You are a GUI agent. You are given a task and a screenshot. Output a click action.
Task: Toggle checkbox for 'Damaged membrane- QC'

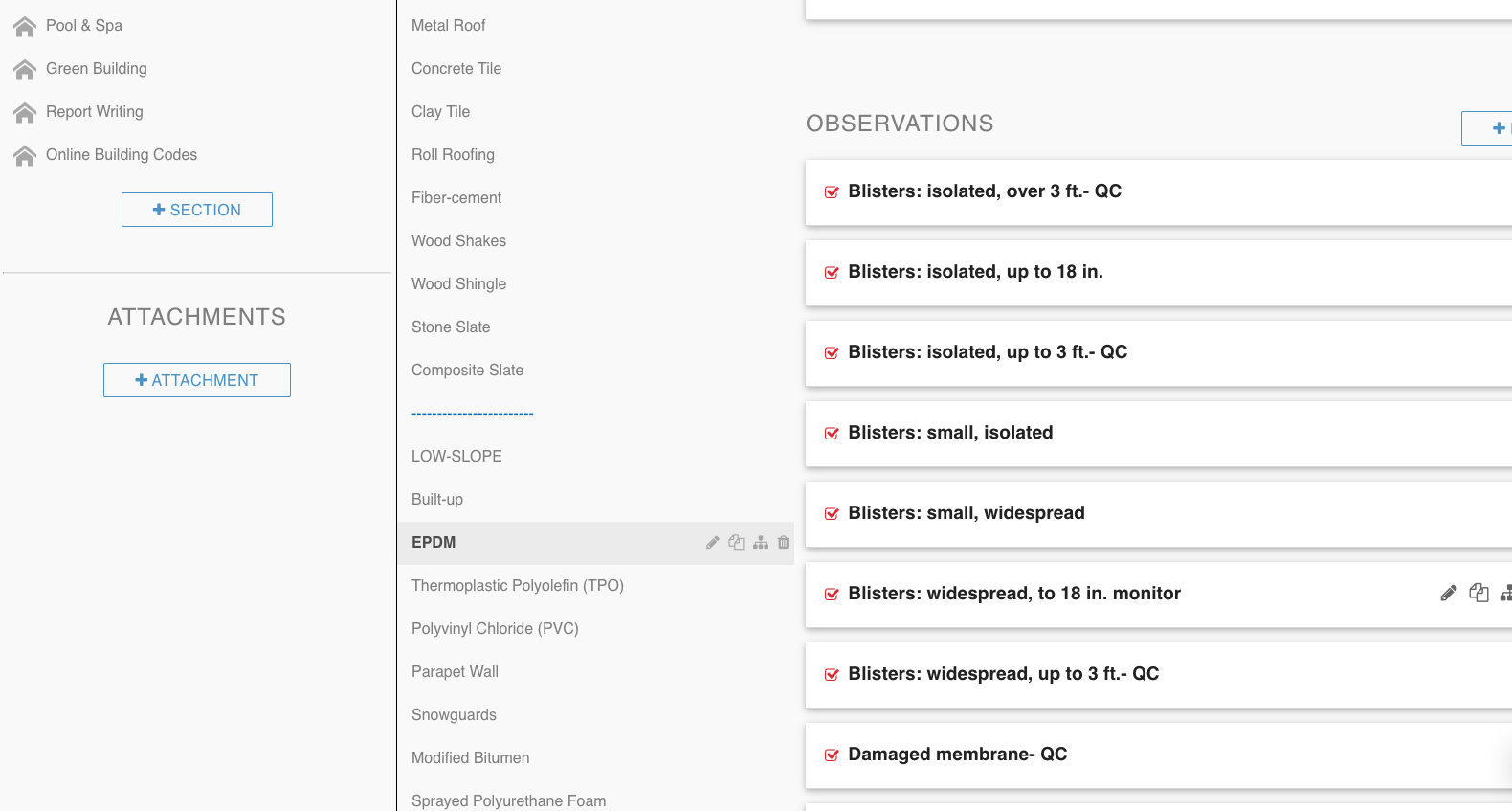click(832, 755)
